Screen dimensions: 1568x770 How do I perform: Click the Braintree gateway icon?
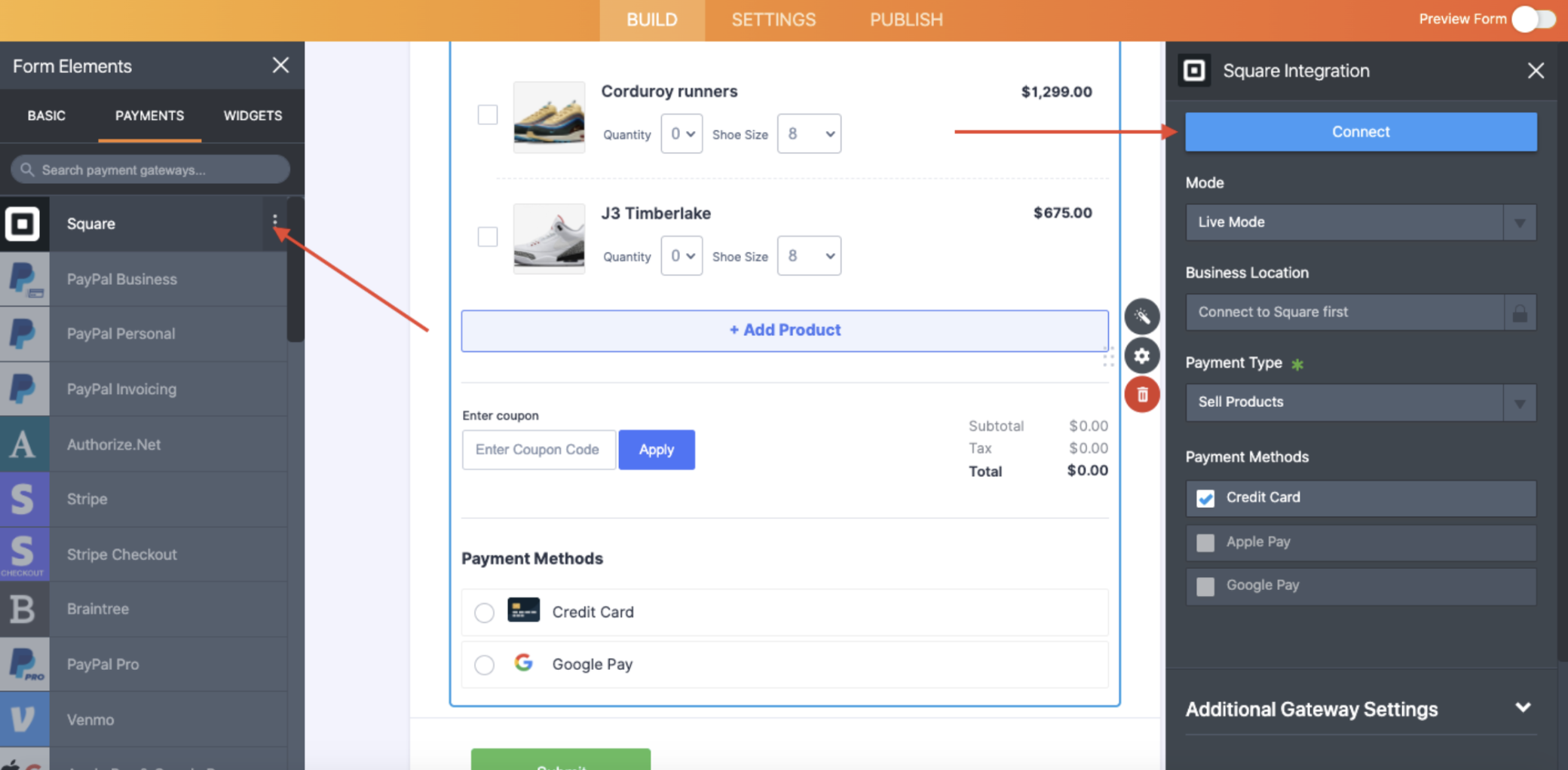(23, 609)
